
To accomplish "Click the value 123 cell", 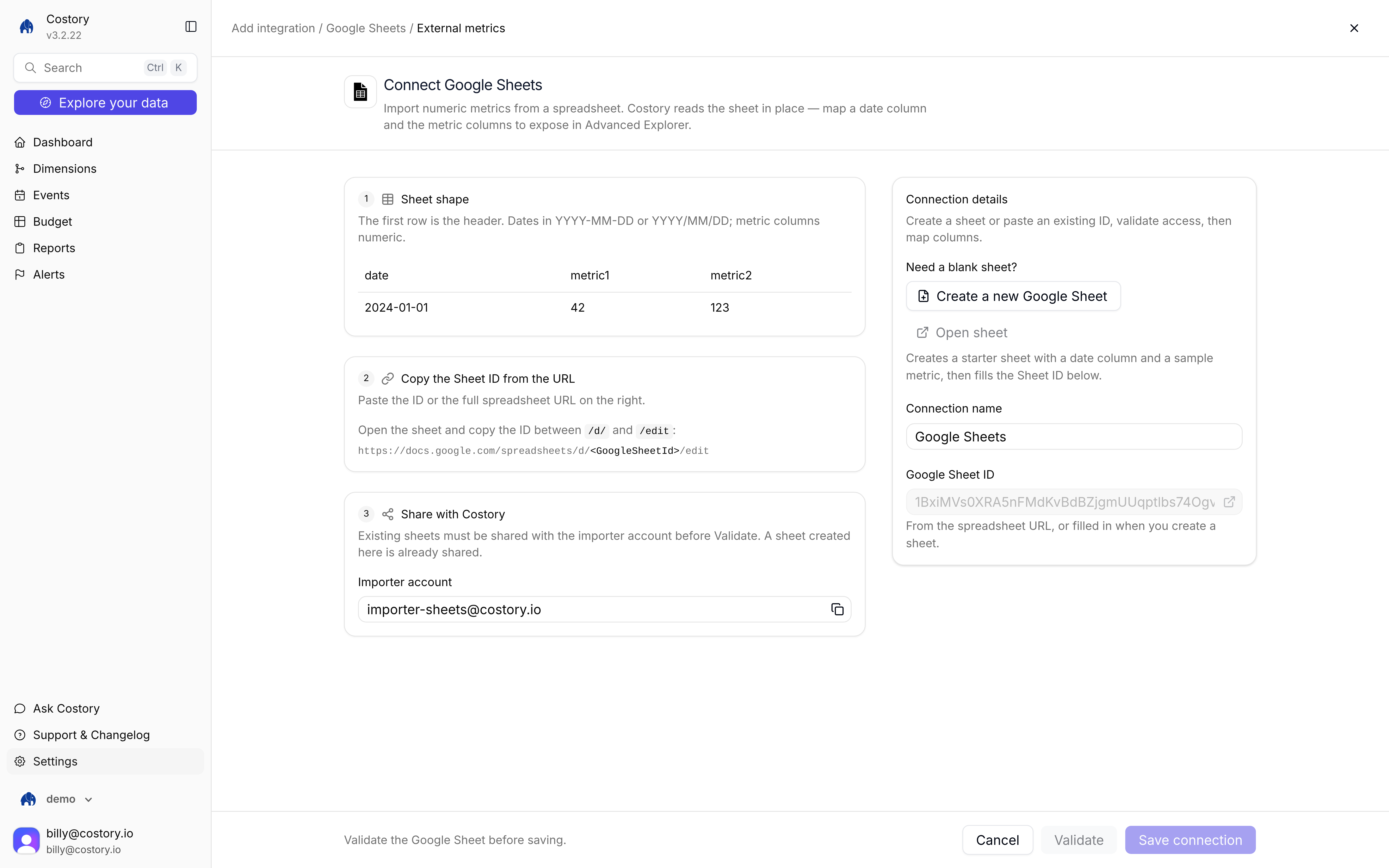I will coord(720,308).
